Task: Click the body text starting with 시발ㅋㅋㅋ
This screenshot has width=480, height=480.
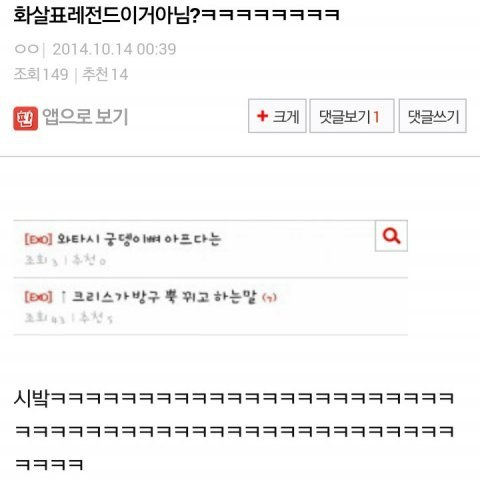Action: pyautogui.click(x=234, y=431)
